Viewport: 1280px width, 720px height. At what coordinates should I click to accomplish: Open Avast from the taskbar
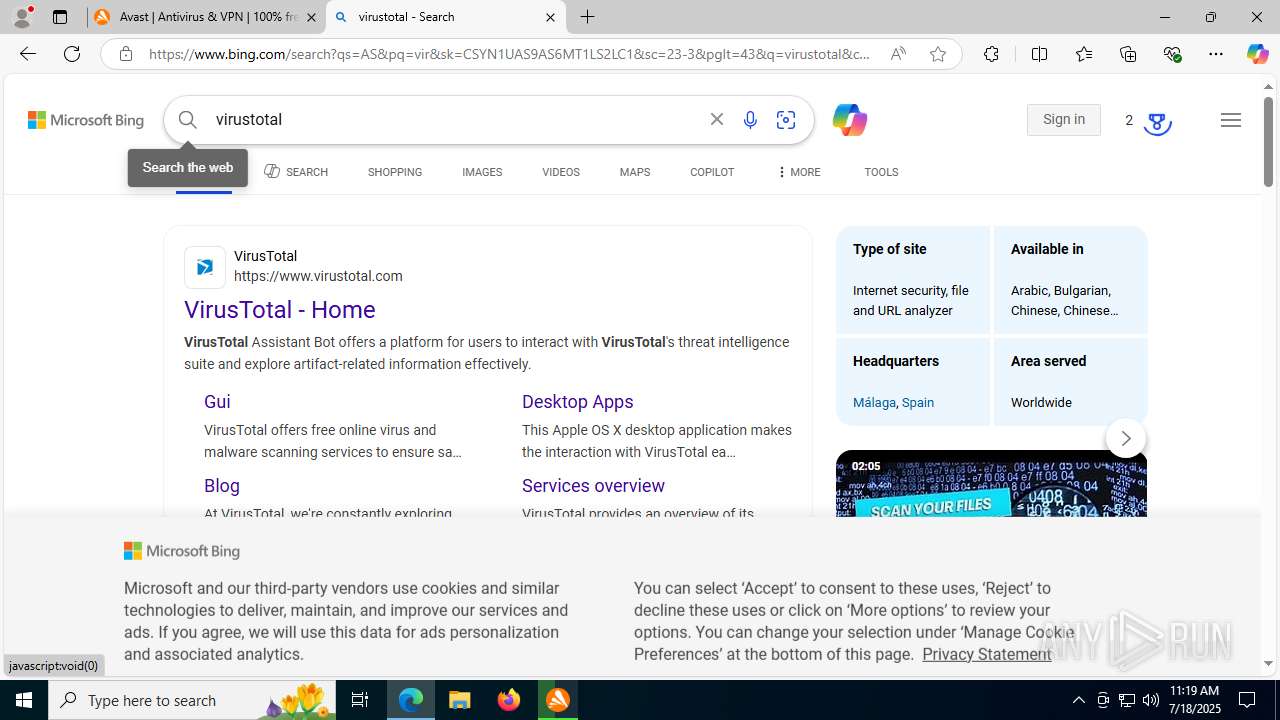click(558, 700)
